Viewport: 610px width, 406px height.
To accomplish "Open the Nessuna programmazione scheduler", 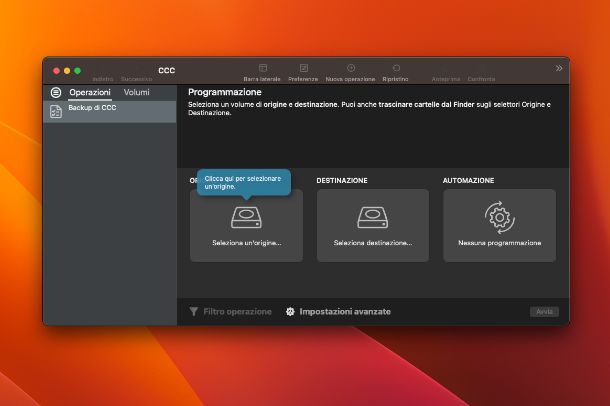I will tap(500, 226).
